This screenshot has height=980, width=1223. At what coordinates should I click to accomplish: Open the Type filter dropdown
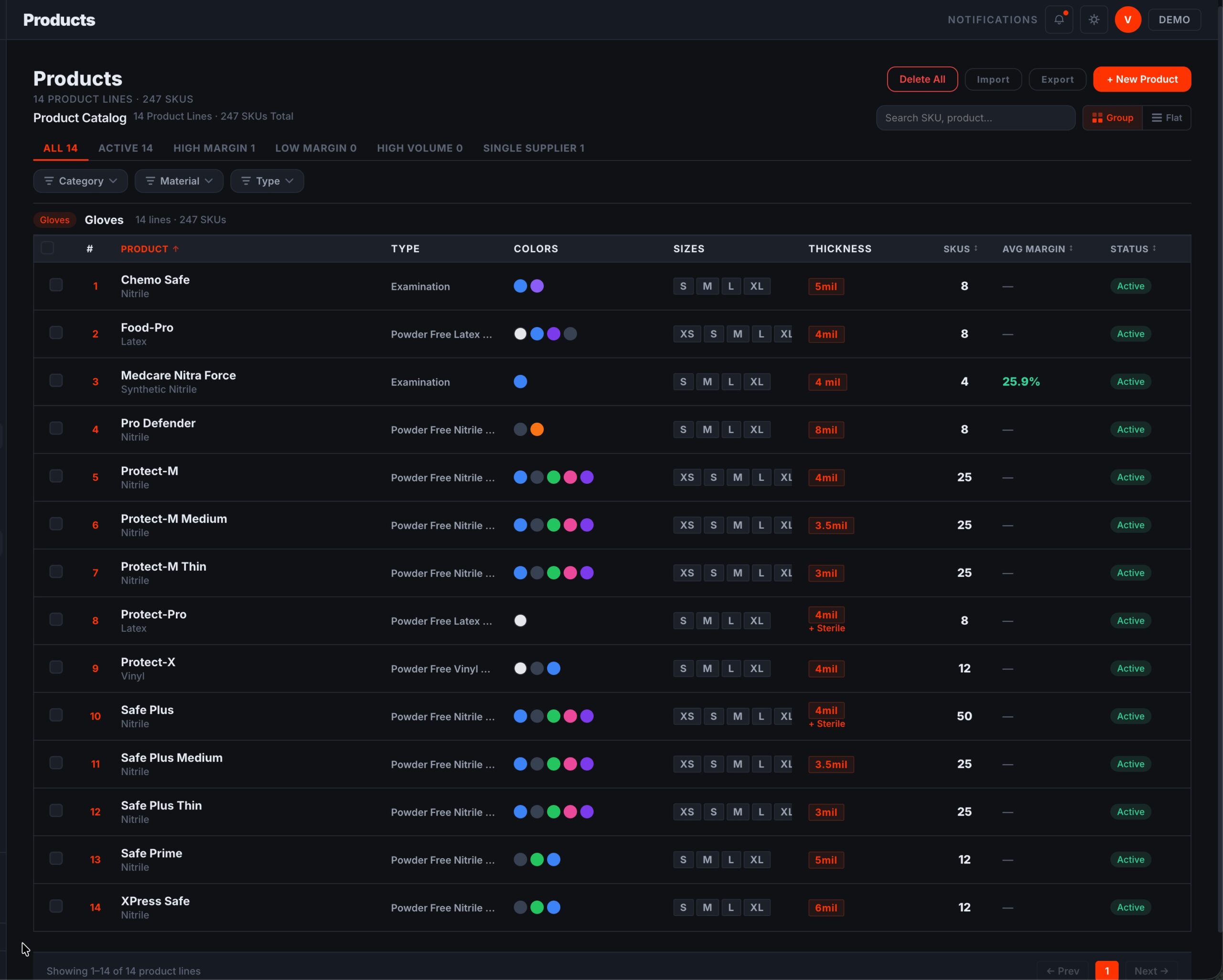click(267, 181)
